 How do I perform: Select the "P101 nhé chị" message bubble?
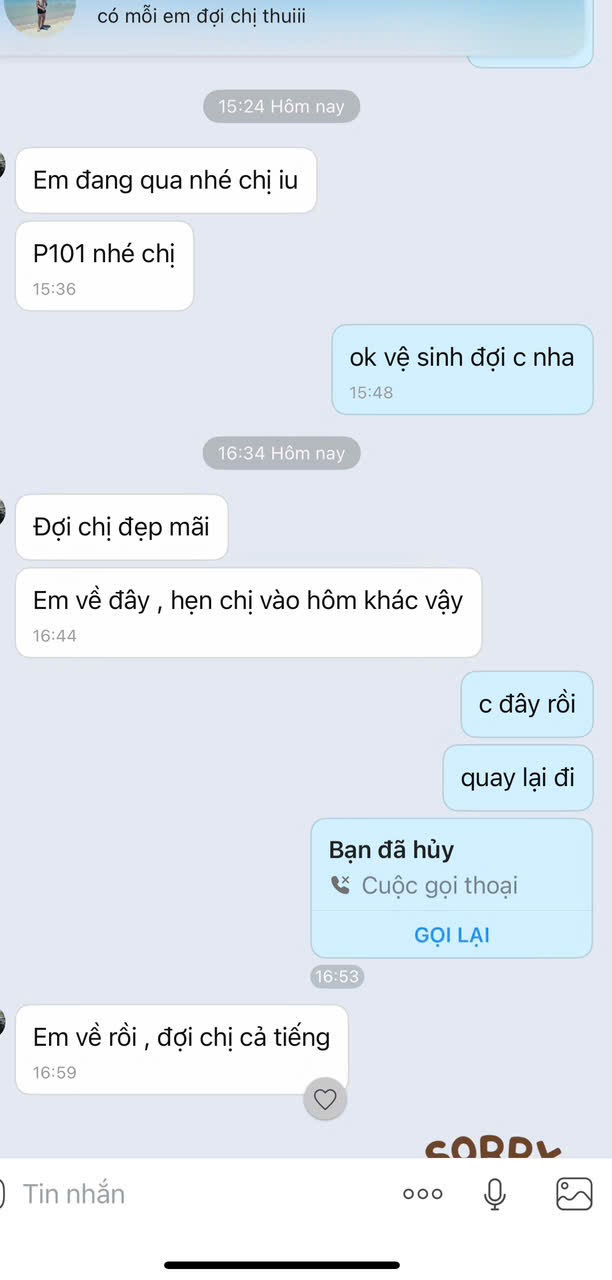[104, 266]
